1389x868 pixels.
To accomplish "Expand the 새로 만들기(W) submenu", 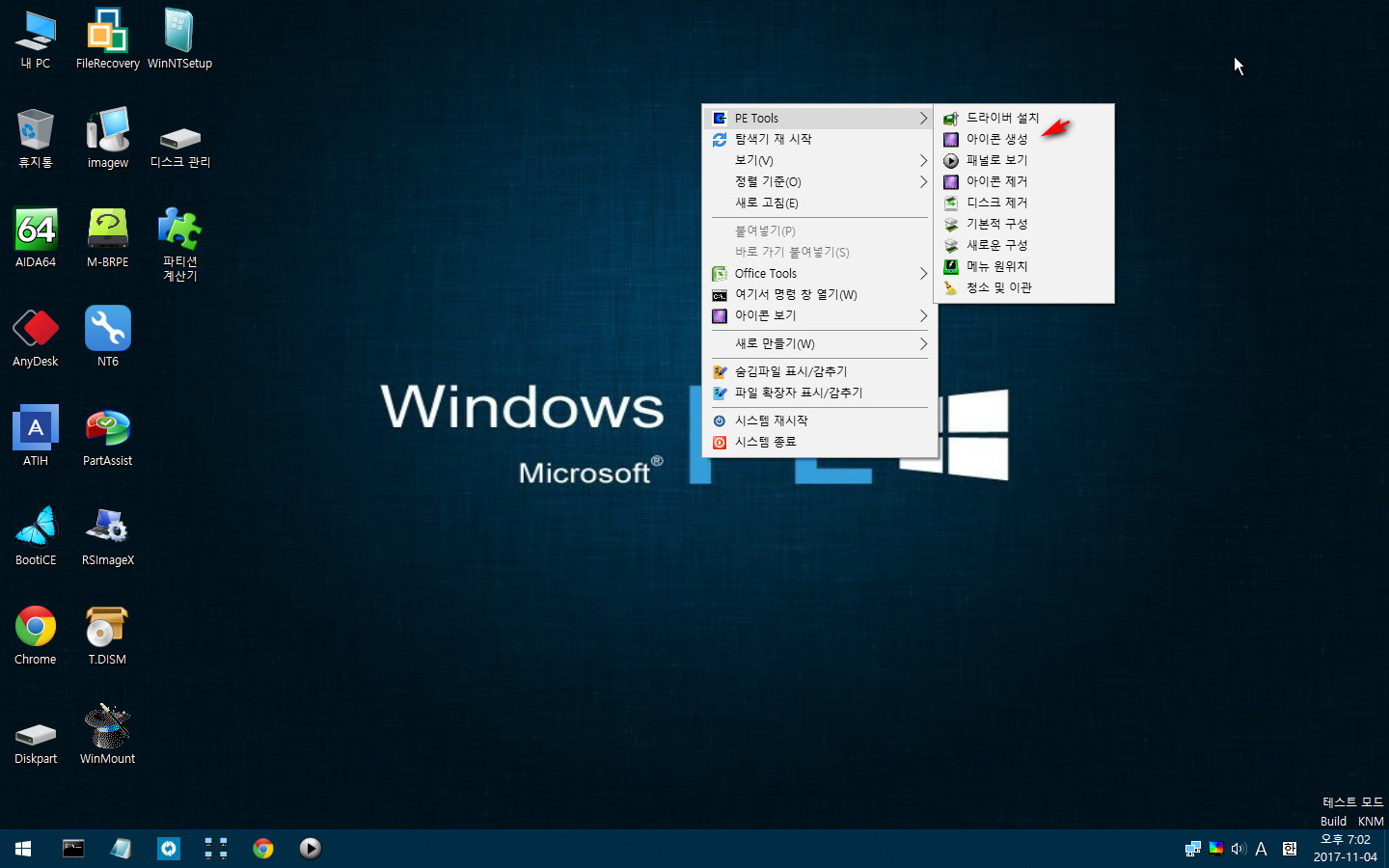I will pyautogui.click(x=820, y=343).
